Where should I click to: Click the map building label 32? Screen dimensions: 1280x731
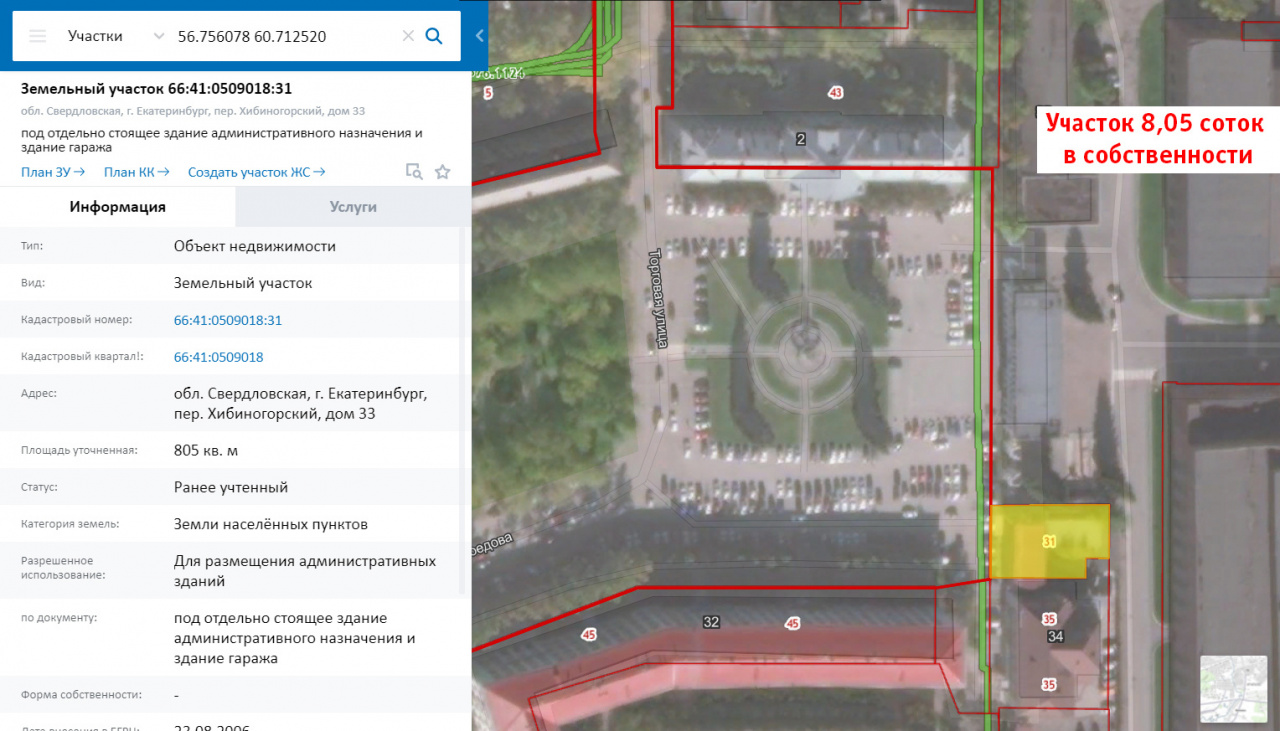pos(711,622)
